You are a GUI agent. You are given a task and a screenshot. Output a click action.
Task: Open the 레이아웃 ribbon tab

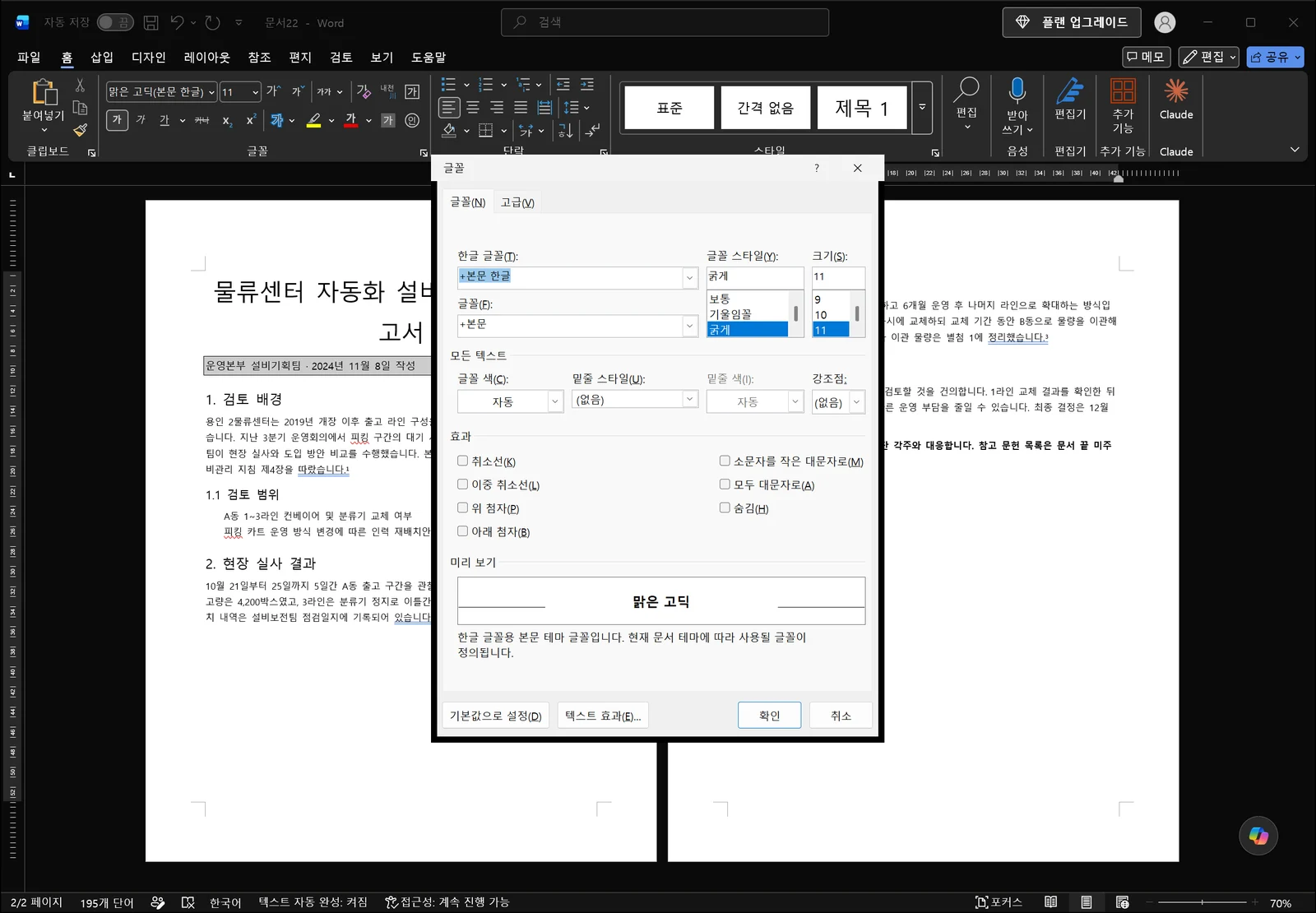207,57
